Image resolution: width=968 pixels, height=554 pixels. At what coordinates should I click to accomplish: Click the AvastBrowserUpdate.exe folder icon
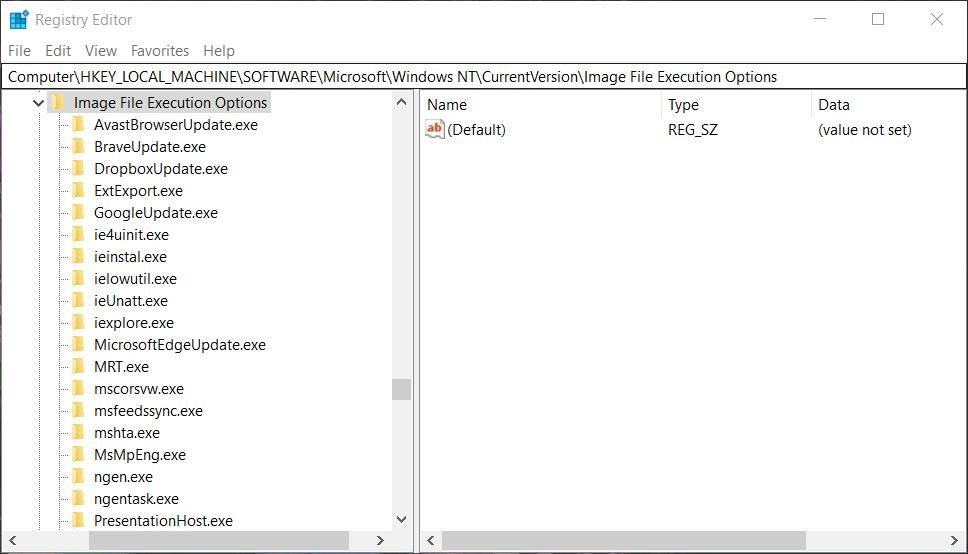point(78,125)
